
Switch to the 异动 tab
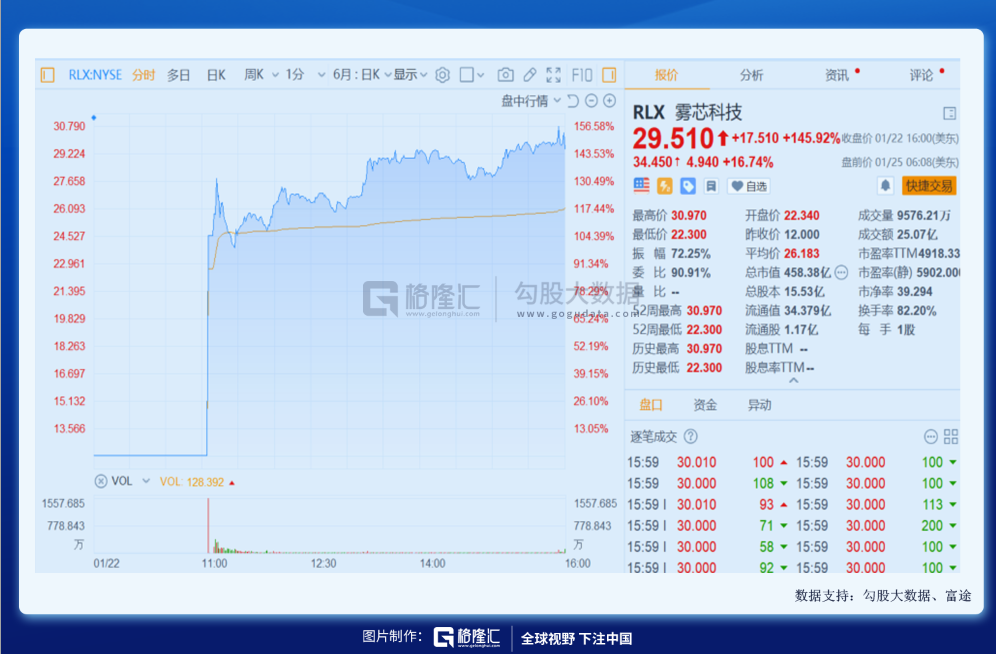tap(759, 404)
